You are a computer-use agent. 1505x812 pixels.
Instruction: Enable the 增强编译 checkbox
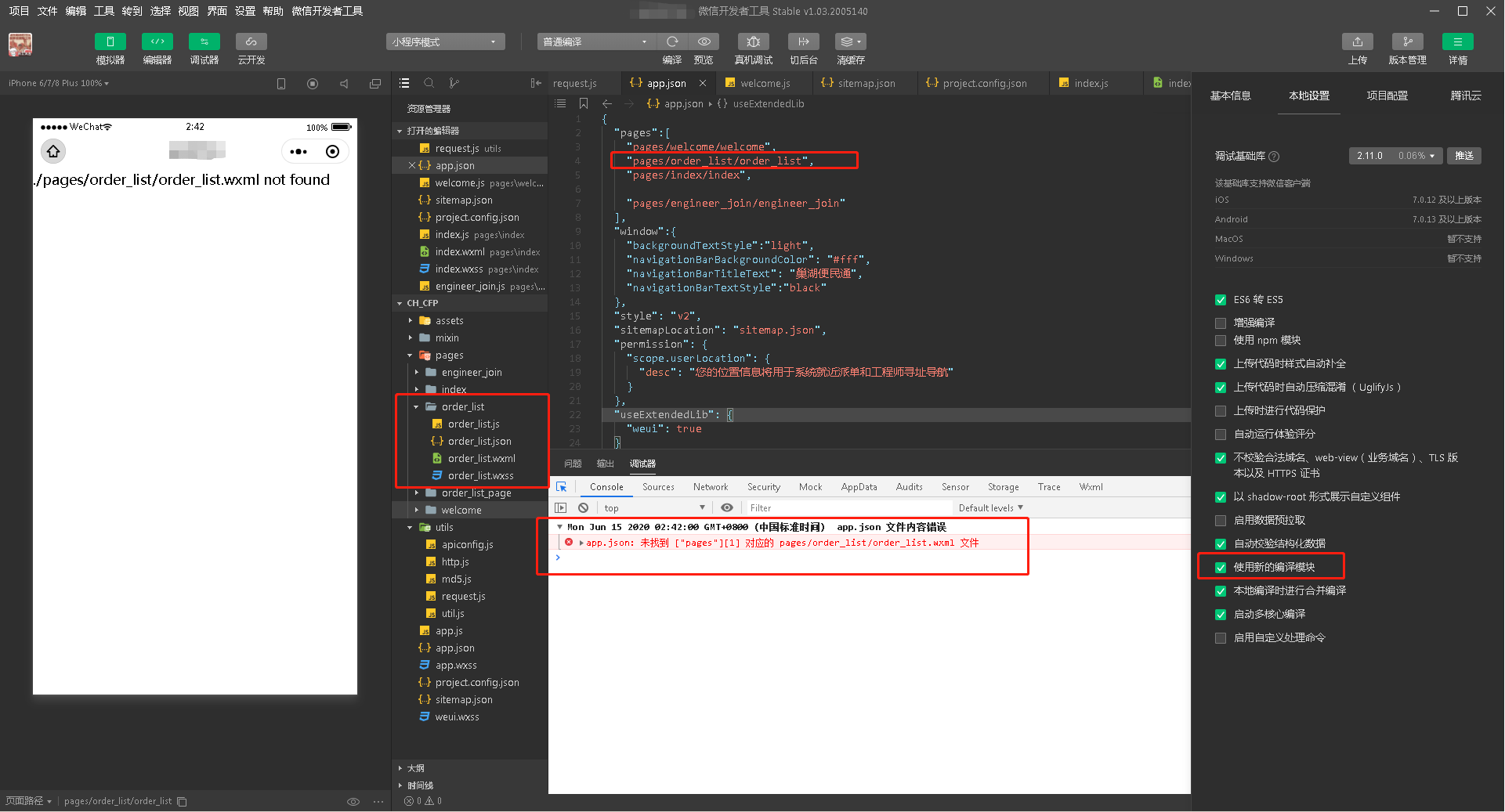click(x=1221, y=323)
